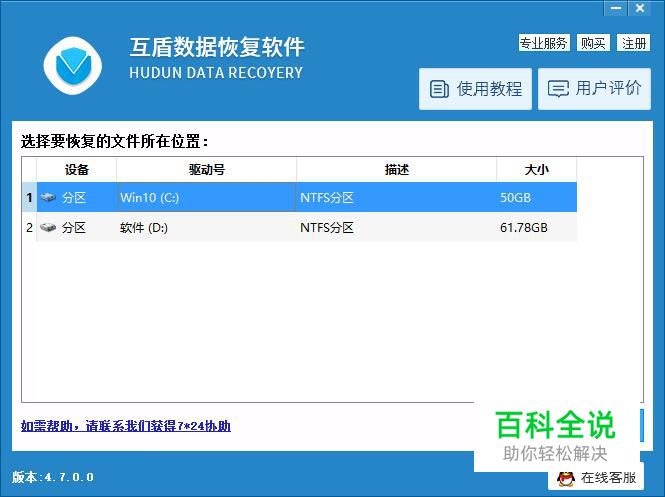The image size is (665, 497).
Task: Click the 专业服务 button
Action: (x=544, y=43)
